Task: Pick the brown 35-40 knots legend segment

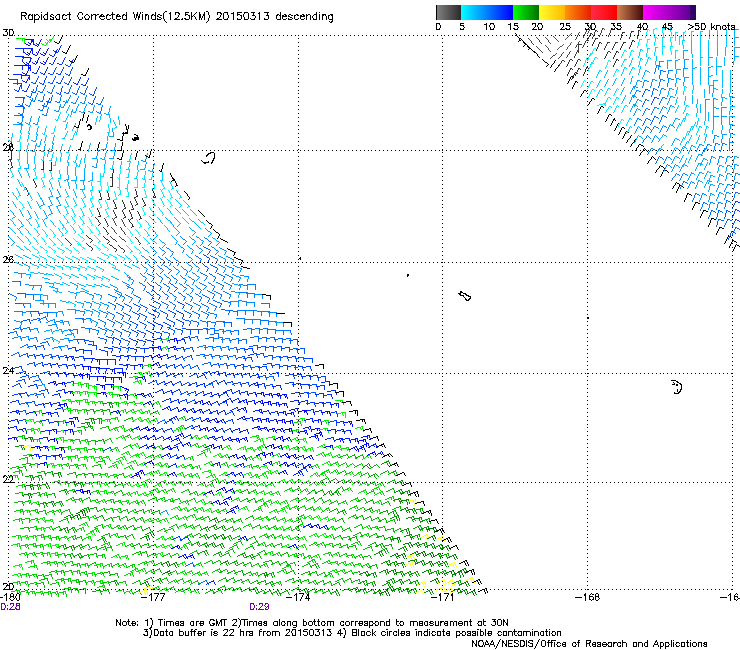Action: [630, 12]
